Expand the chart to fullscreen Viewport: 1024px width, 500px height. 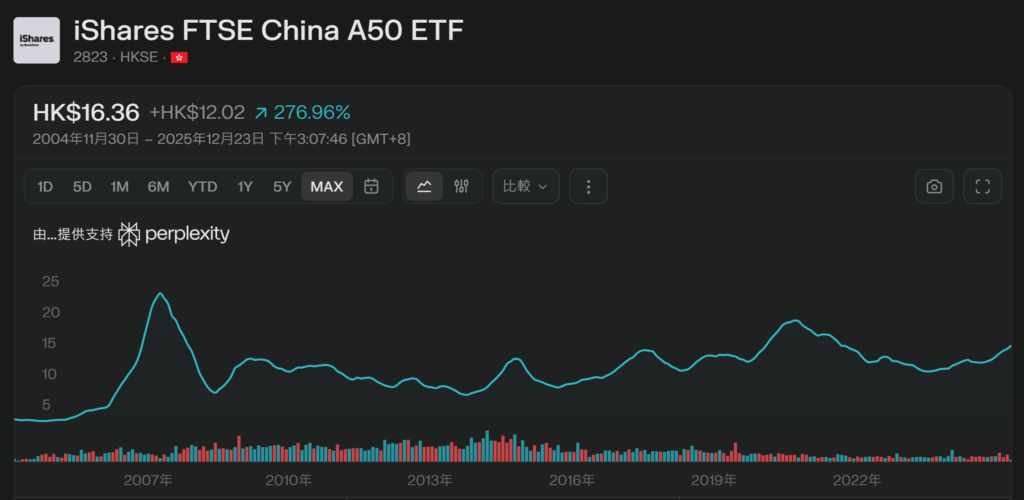point(982,186)
